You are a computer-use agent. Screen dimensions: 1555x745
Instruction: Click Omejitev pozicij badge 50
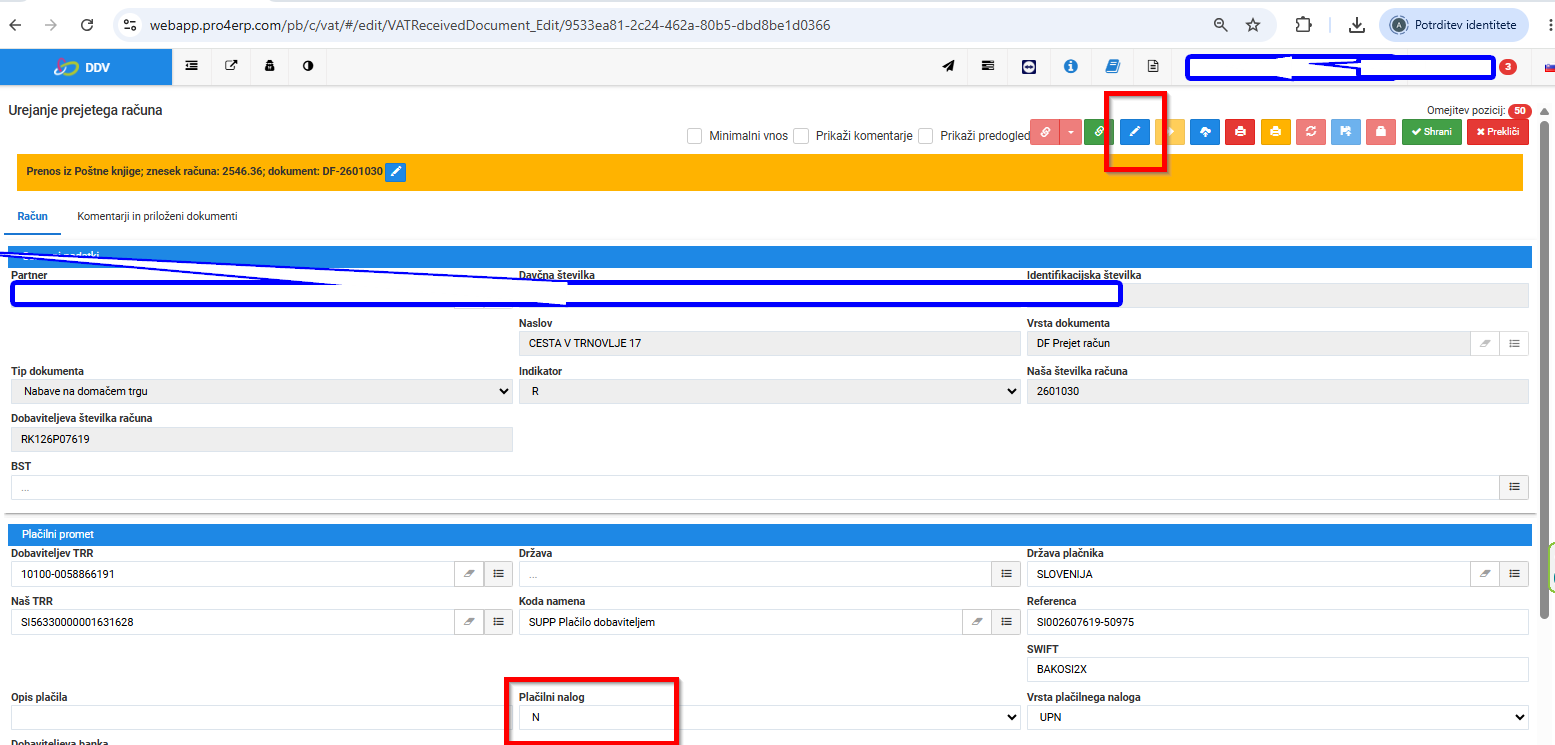pyautogui.click(x=1520, y=111)
